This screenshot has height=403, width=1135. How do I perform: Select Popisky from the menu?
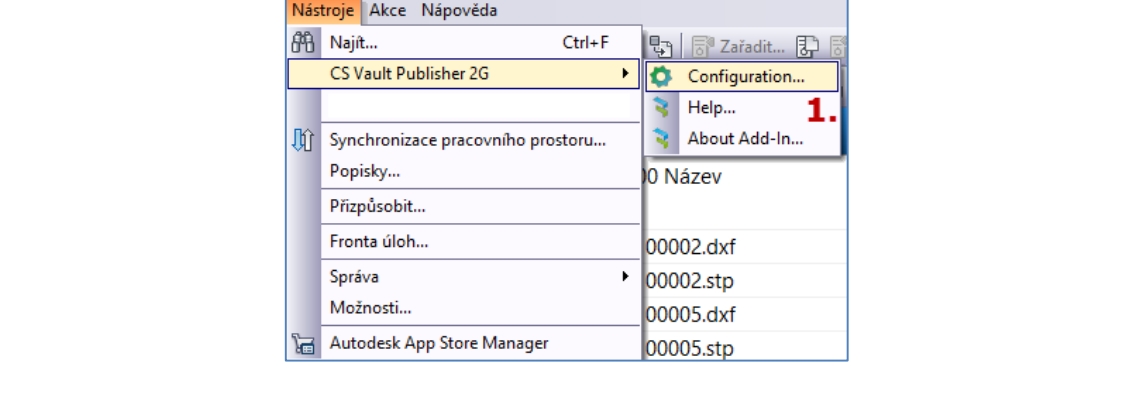click(365, 171)
